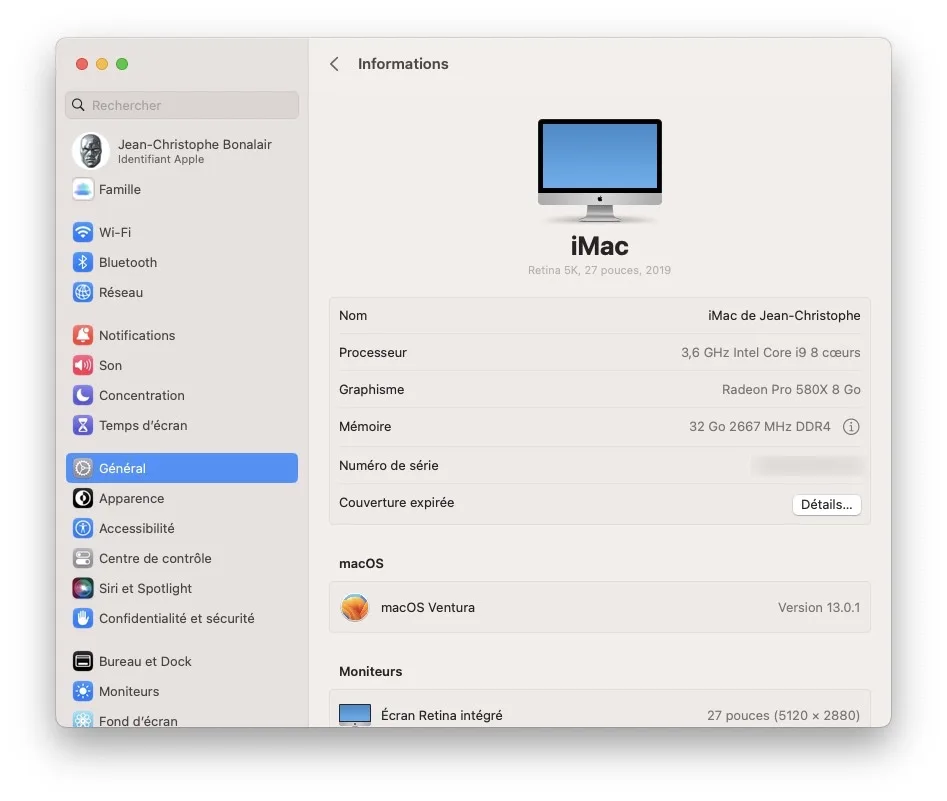Click the Numéro de série label

click(388, 465)
